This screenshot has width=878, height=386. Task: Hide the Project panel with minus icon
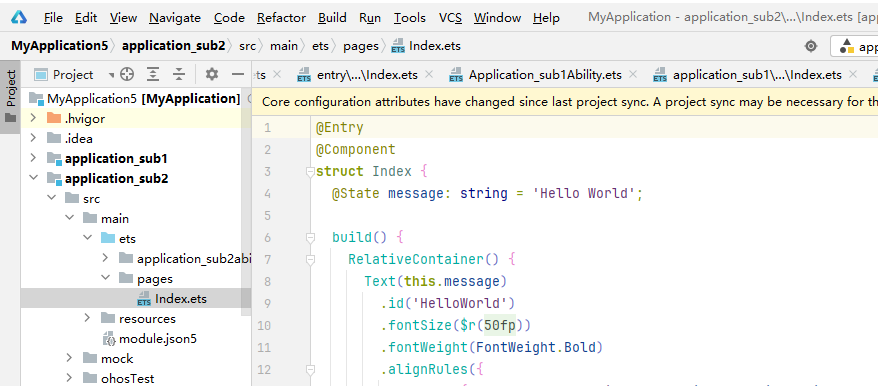pos(238,75)
